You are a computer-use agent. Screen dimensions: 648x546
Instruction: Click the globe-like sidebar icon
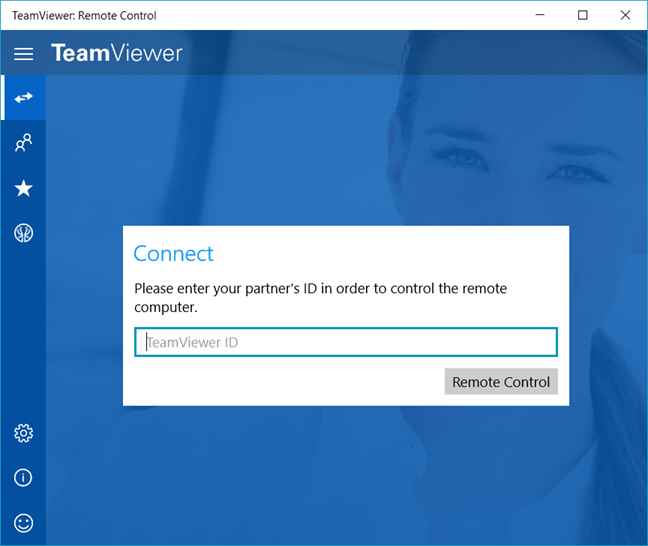pos(24,233)
